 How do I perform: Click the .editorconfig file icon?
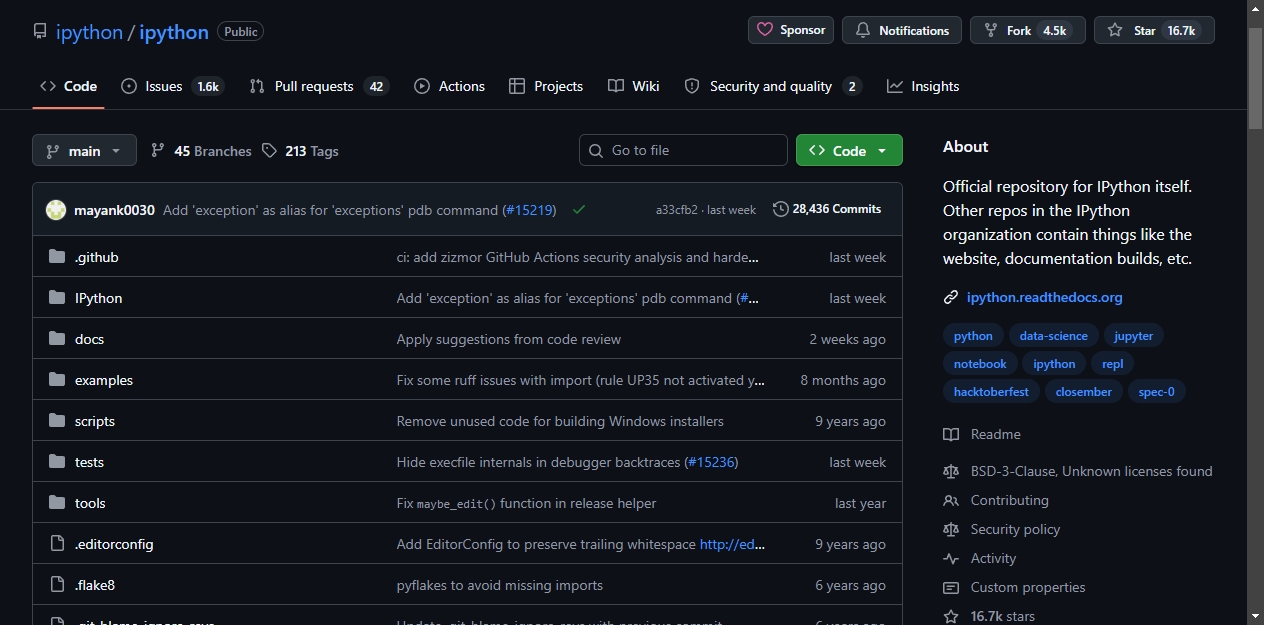57,544
